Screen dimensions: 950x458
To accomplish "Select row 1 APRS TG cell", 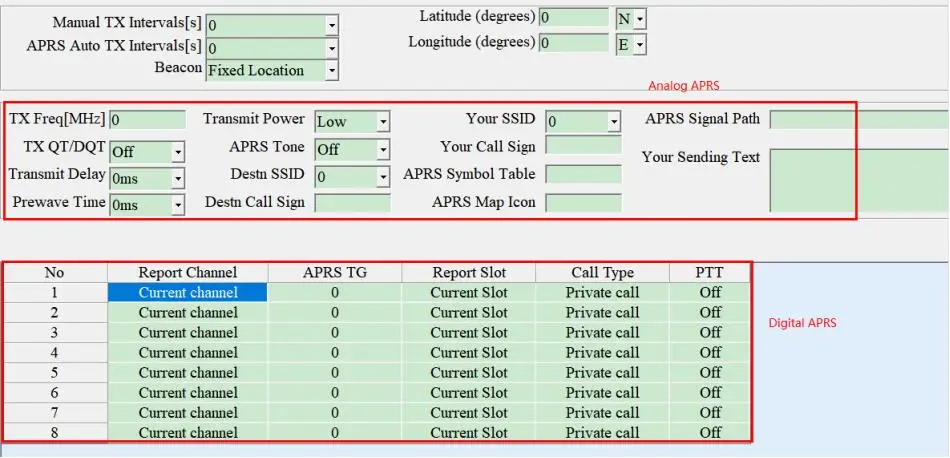I will tap(335, 293).
